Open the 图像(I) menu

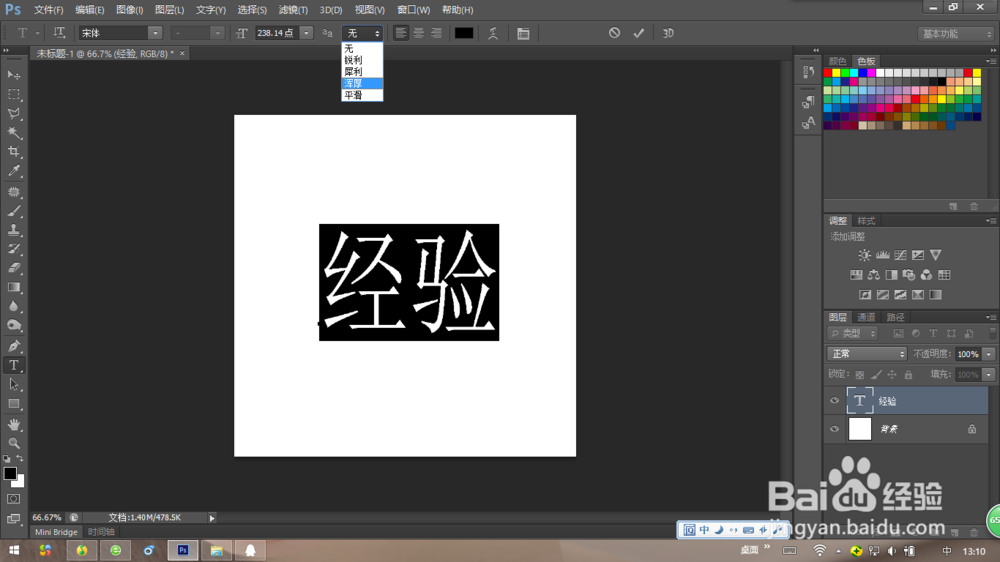pyautogui.click(x=129, y=10)
